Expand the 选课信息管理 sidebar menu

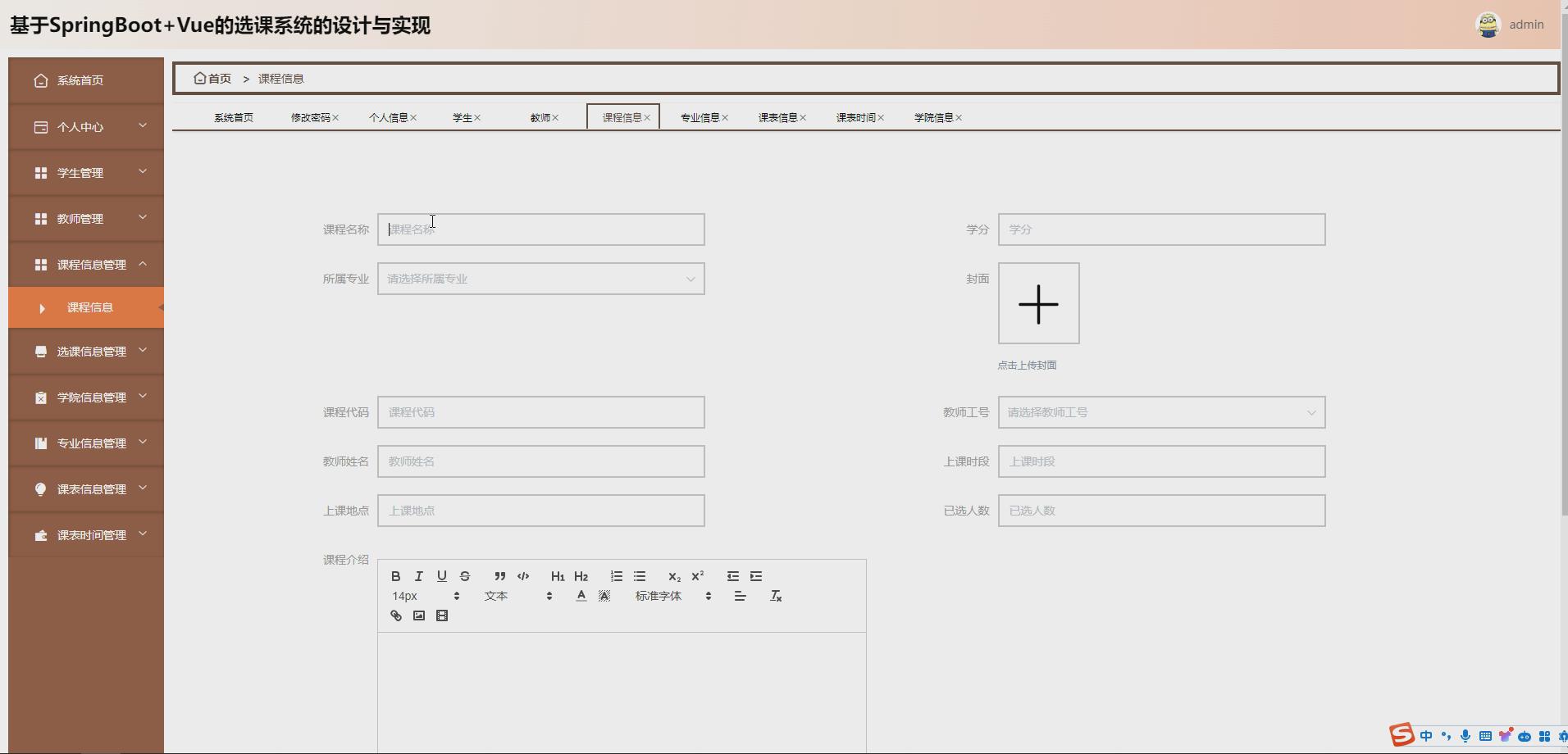pyautogui.click(x=86, y=352)
